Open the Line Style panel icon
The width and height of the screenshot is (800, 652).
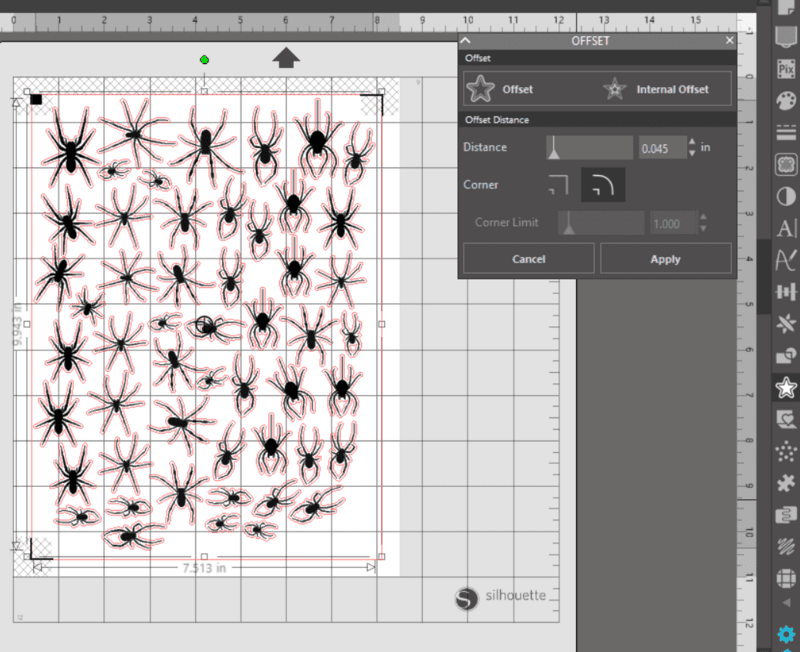tap(786, 133)
